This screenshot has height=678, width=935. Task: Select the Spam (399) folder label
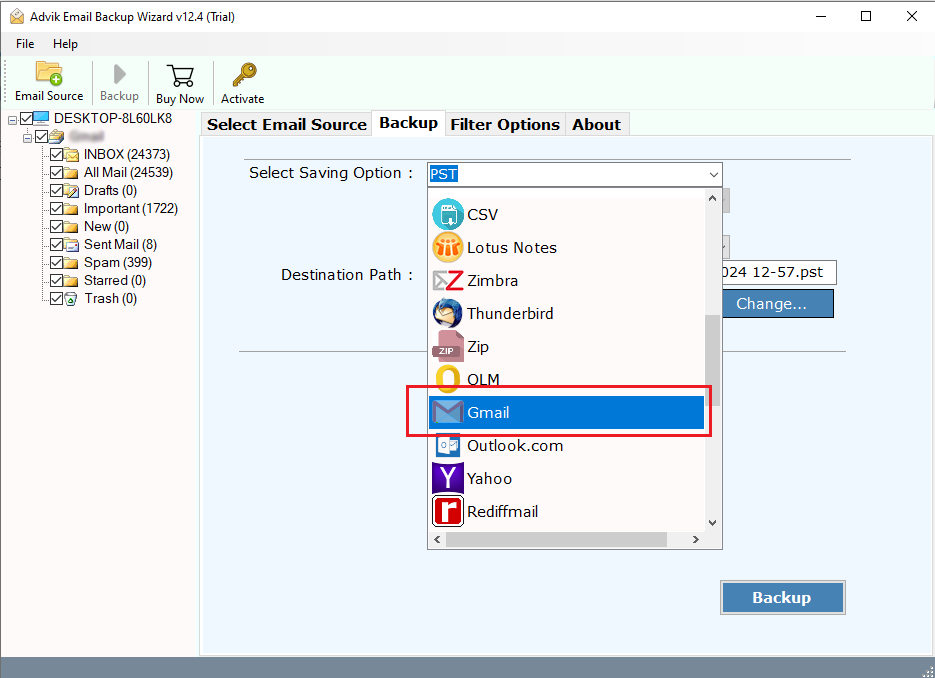pos(117,262)
